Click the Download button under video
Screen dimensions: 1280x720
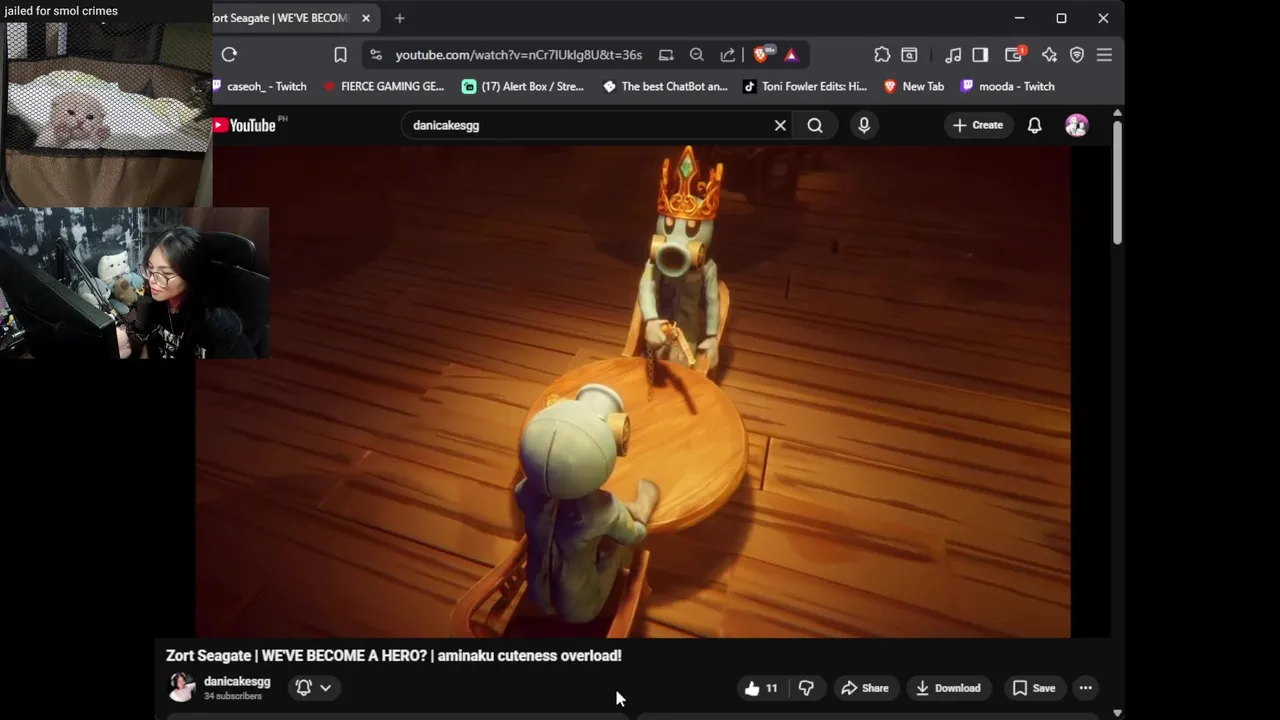point(948,688)
